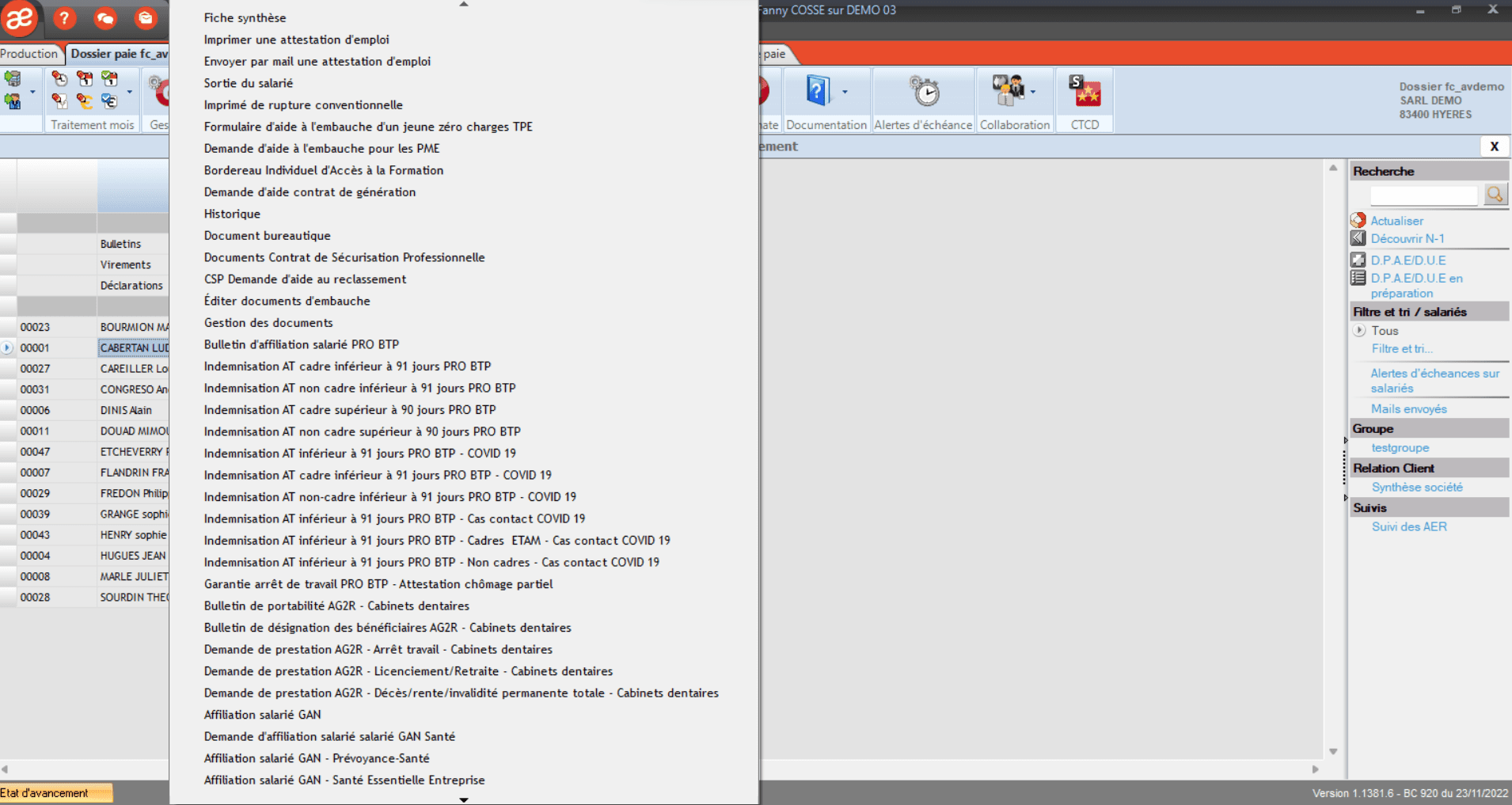Open the chat bubbles icon
Screen dimensions: 1512x805
(104, 18)
